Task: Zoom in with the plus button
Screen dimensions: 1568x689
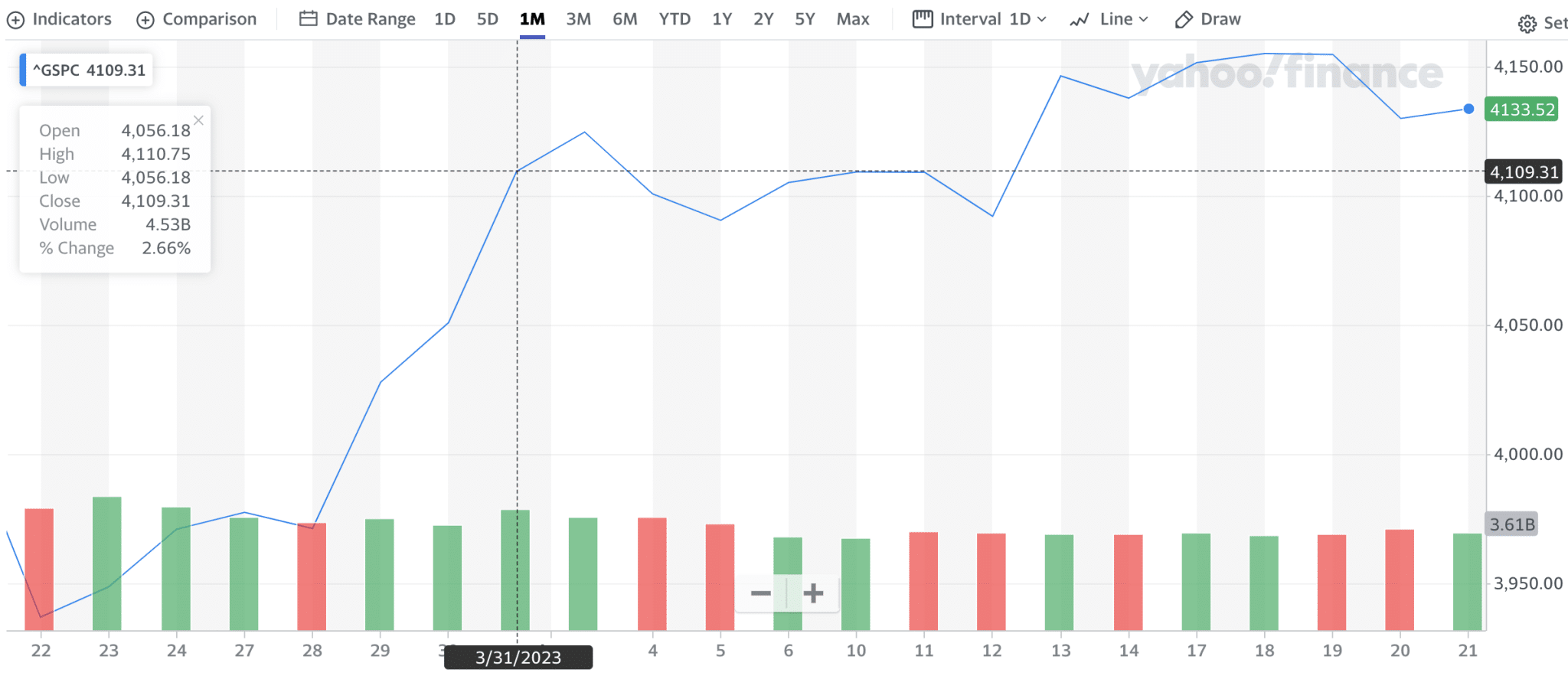Action: (813, 593)
